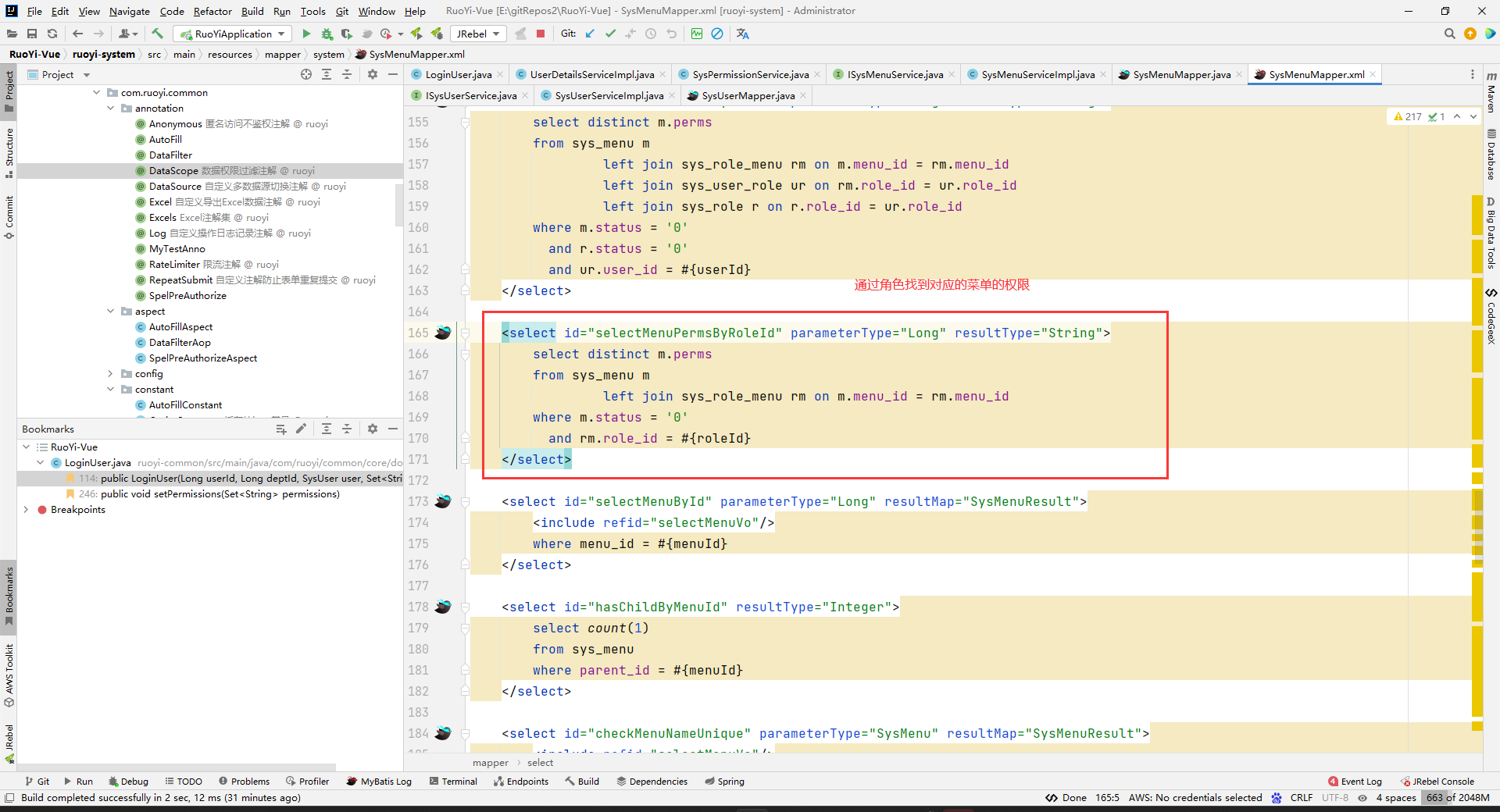Open Project panel settings gear
This screenshot has width=1500, height=812.
373,74
